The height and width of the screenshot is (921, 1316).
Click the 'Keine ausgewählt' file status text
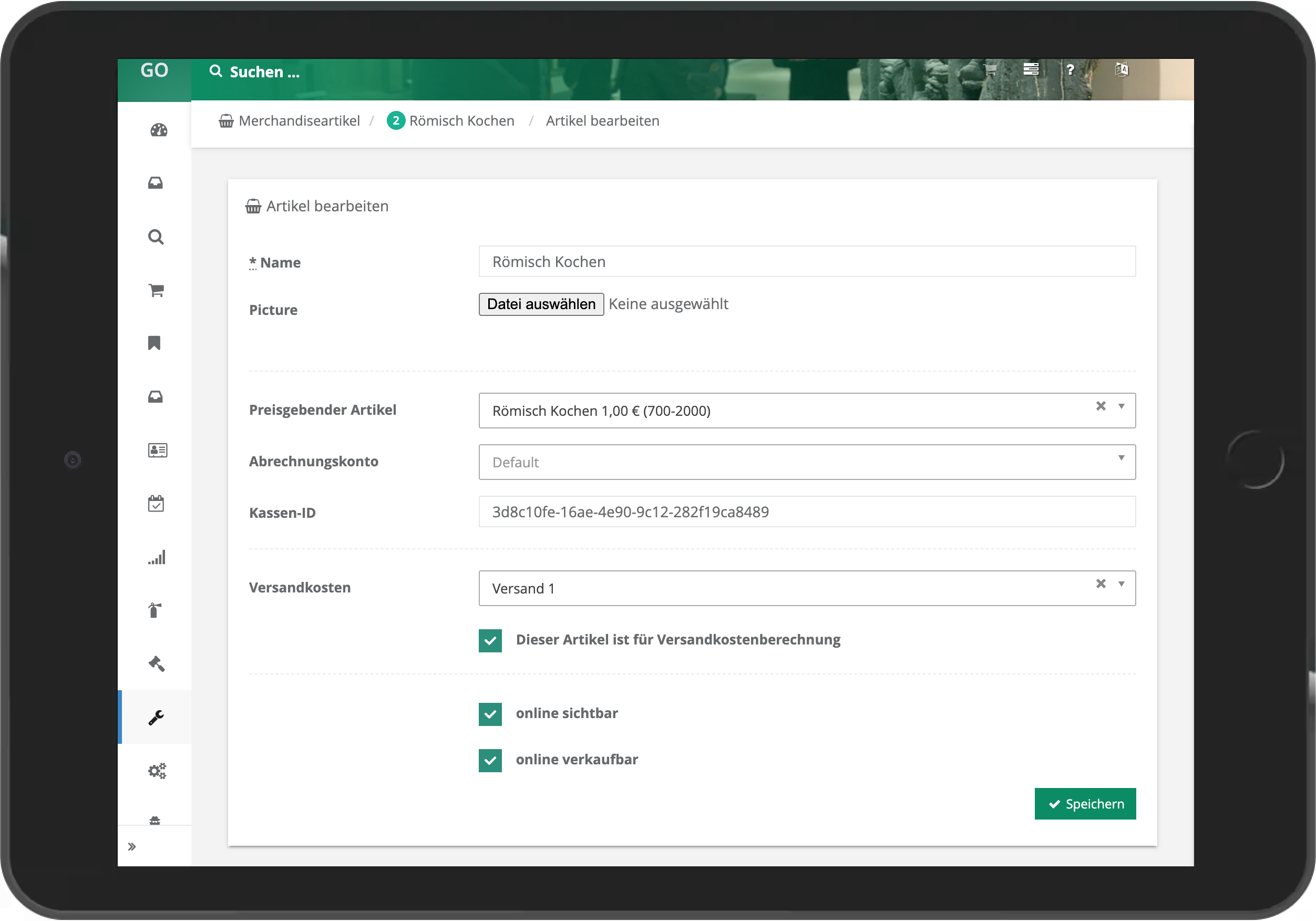[x=669, y=304]
